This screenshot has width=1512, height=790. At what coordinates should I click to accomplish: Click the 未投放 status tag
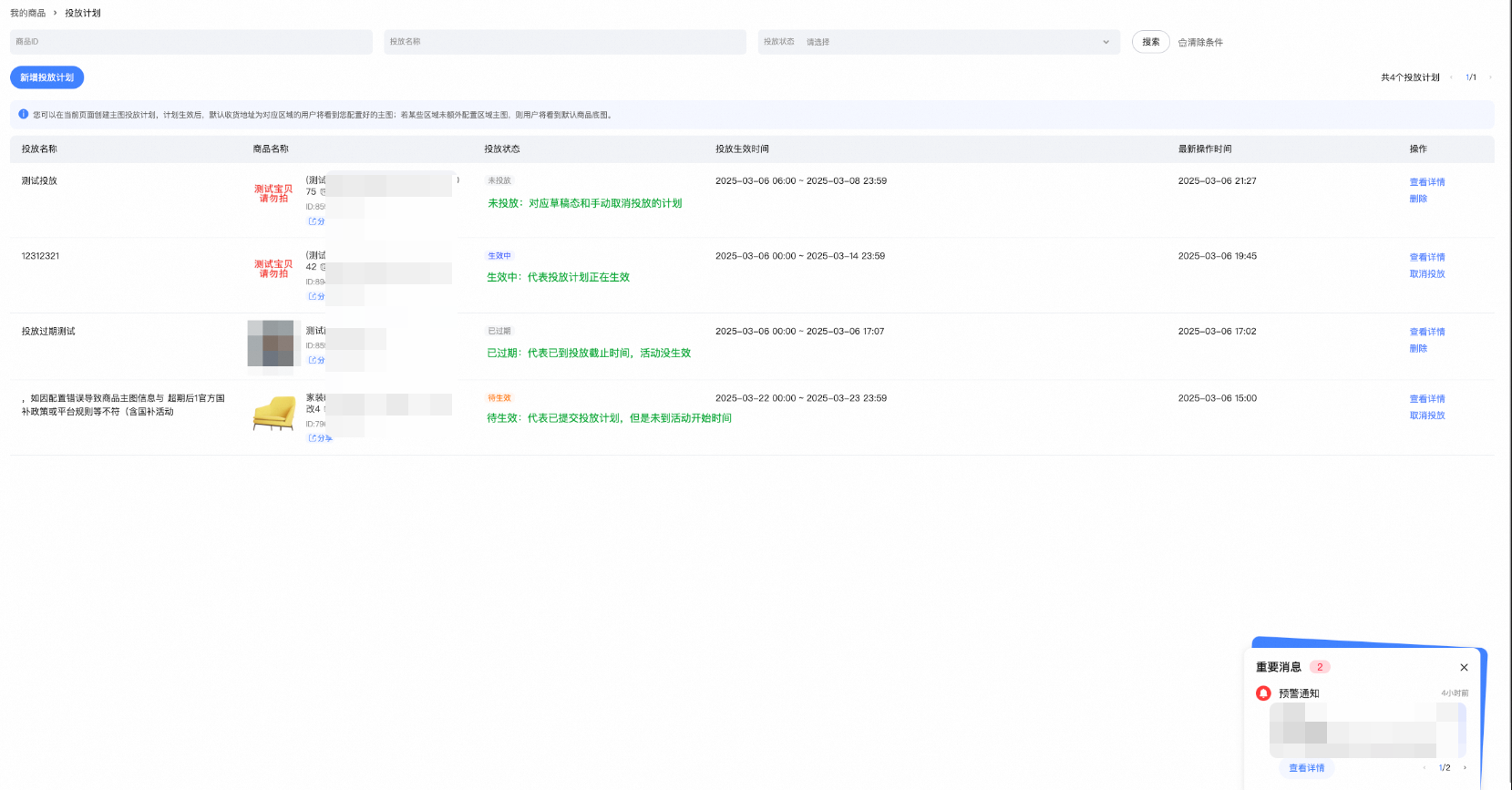(499, 180)
